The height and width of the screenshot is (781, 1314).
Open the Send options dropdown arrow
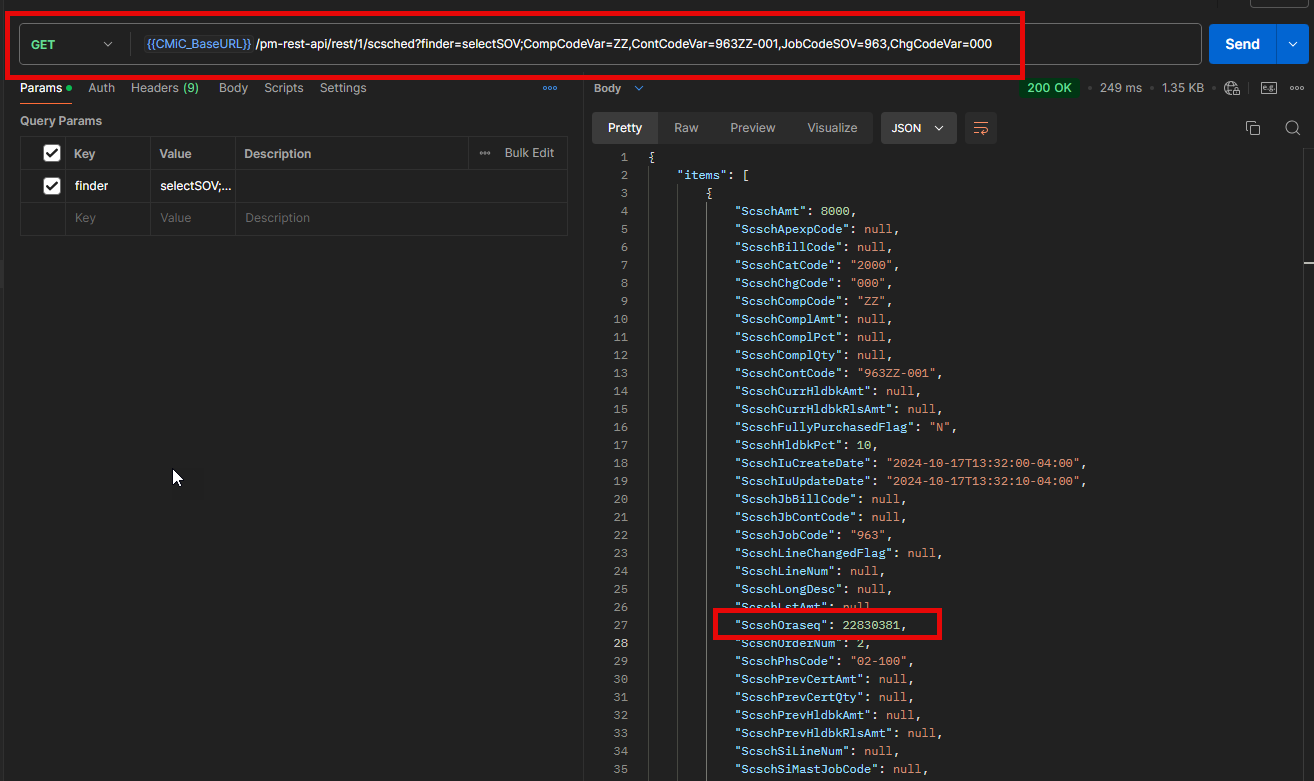click(1292, 44)
